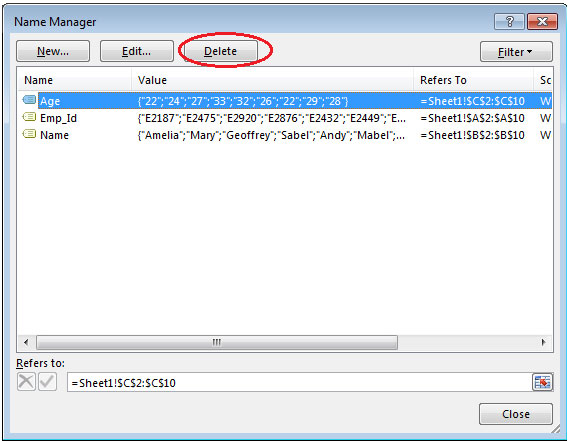This screenshot has height=443, width=569.
Task: Select the Emp_Id named range row
Action: [284, 118]
